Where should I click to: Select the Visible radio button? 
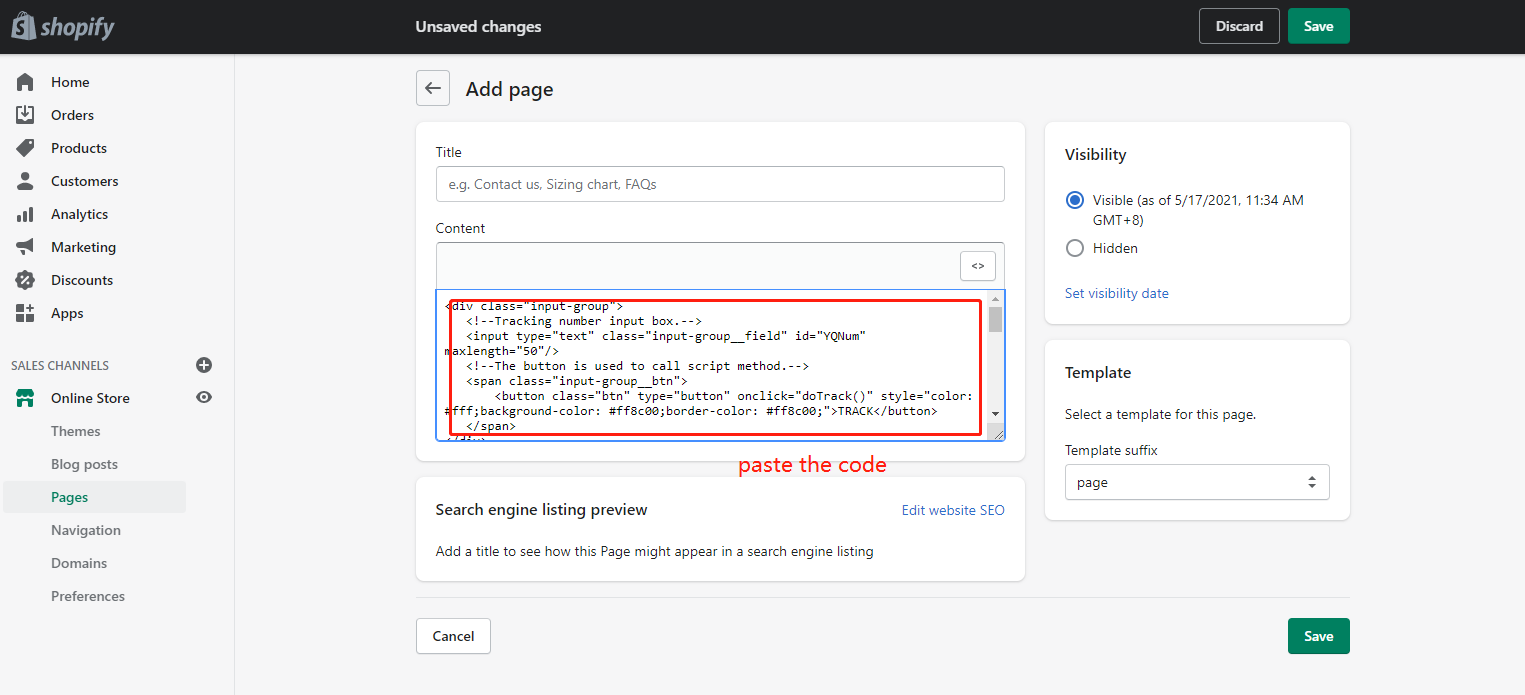[1075, 200]
